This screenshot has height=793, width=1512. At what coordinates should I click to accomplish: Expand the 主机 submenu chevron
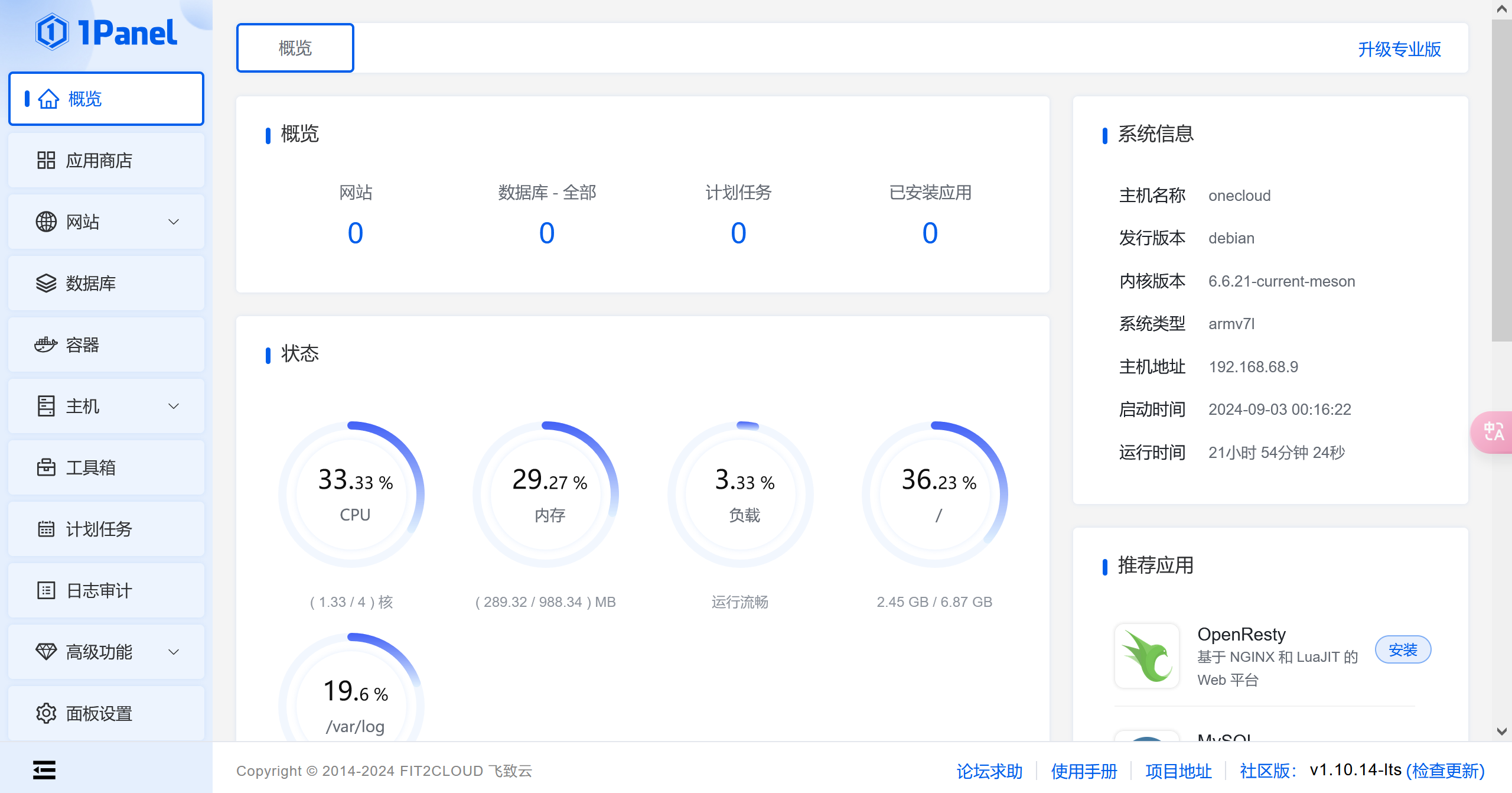pos(174,406)
